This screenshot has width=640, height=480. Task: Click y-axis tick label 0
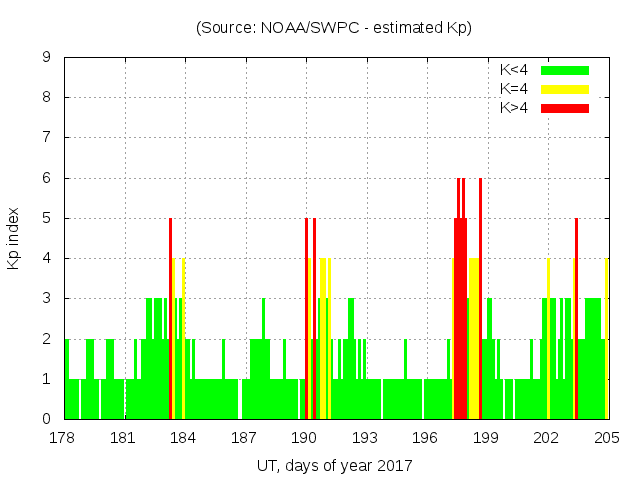[x=47, y=419]
